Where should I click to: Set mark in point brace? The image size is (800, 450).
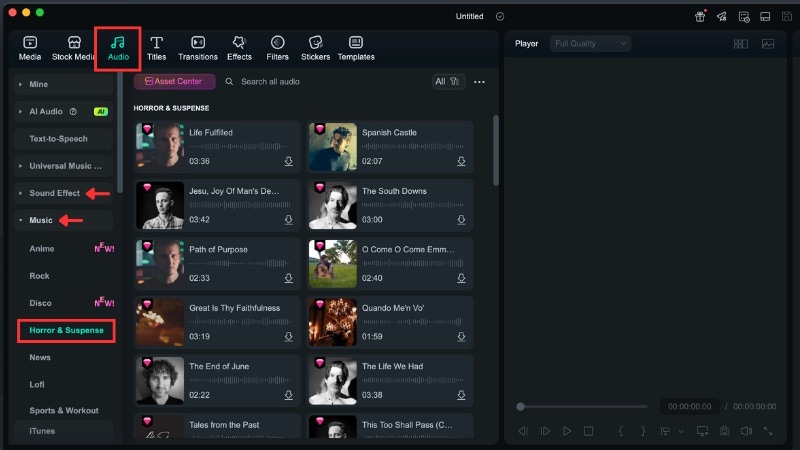click(620, 431)
